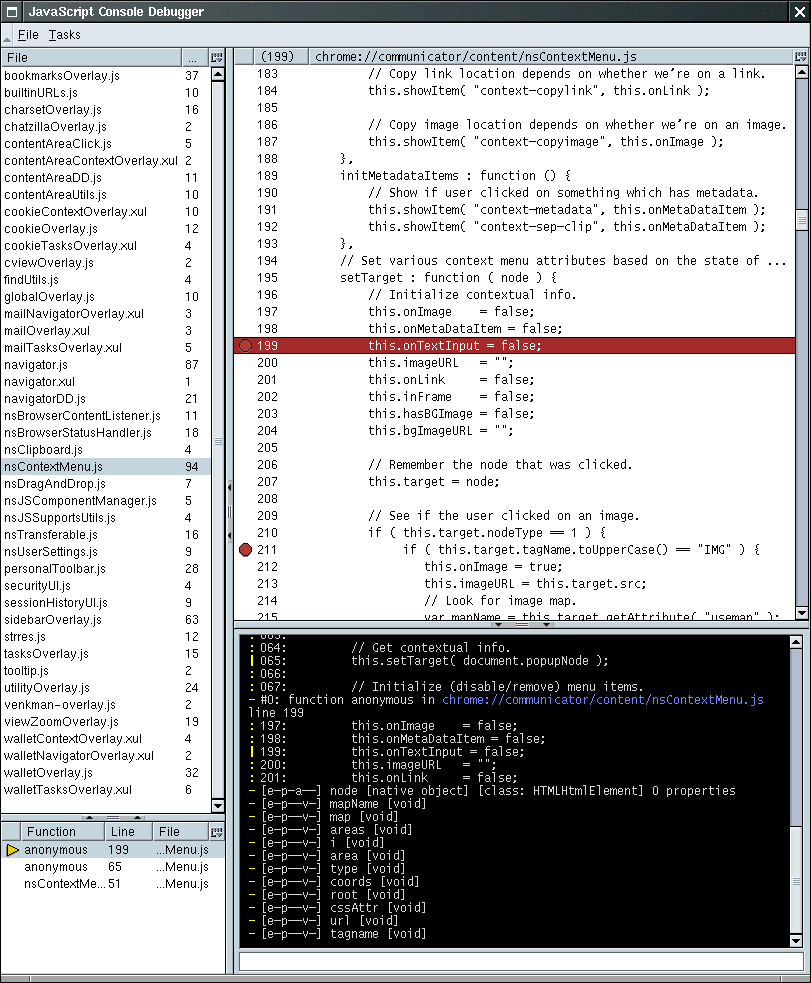Viewport: 811px width, 983px height.
Task: Open the File menu
Action: (x=28, y=35)
